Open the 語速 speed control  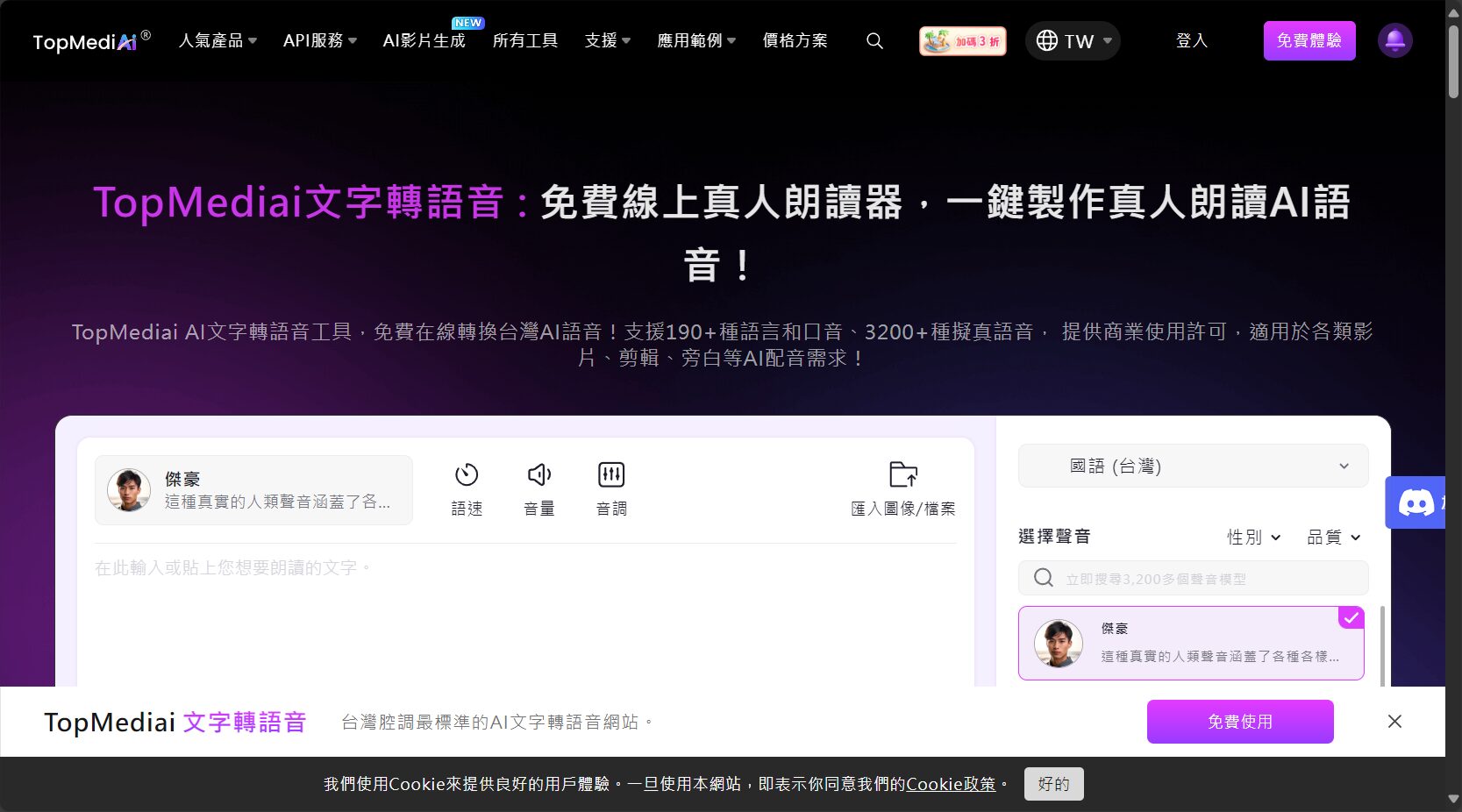point(467,489)
